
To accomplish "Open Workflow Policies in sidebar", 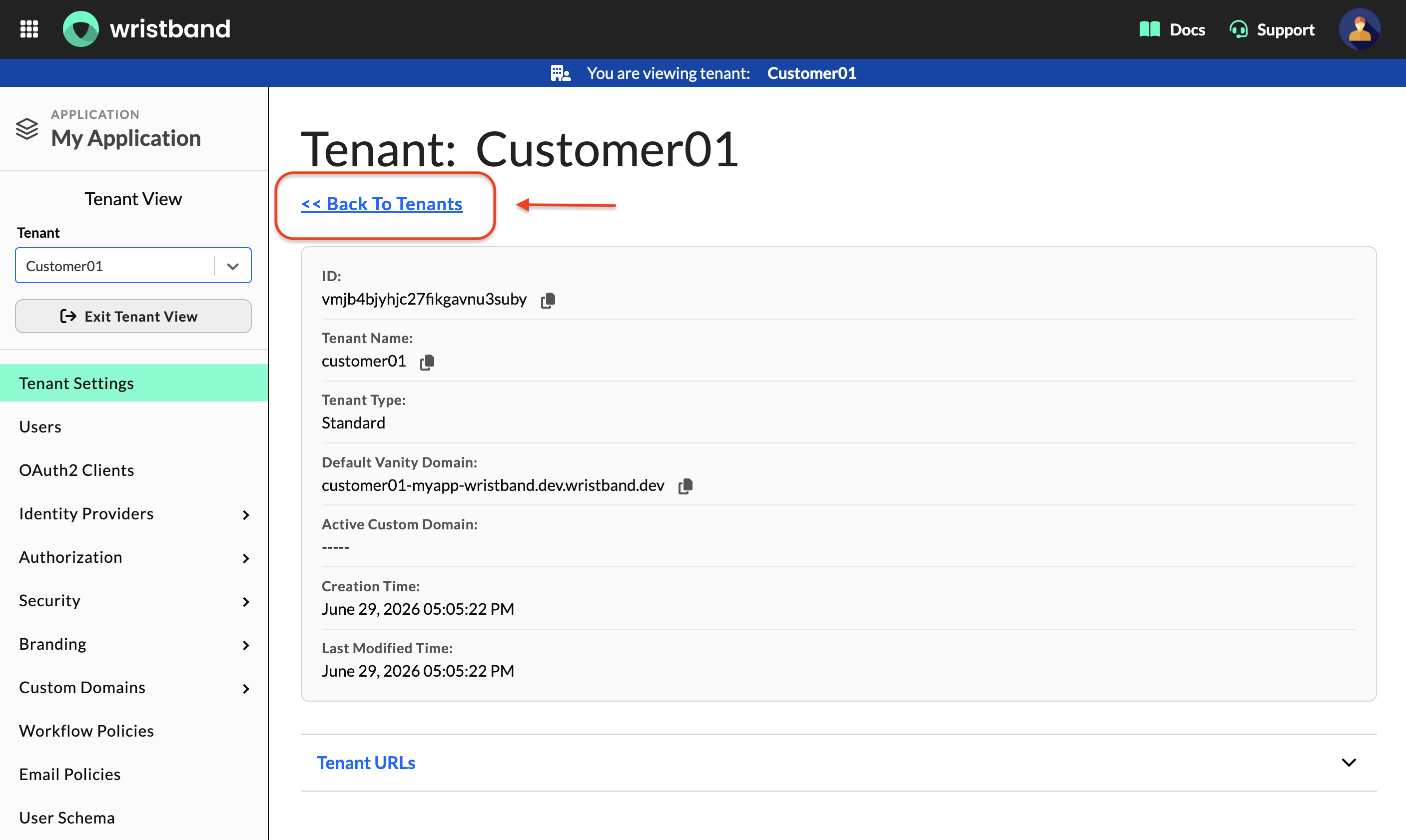I will pos(134,731).
